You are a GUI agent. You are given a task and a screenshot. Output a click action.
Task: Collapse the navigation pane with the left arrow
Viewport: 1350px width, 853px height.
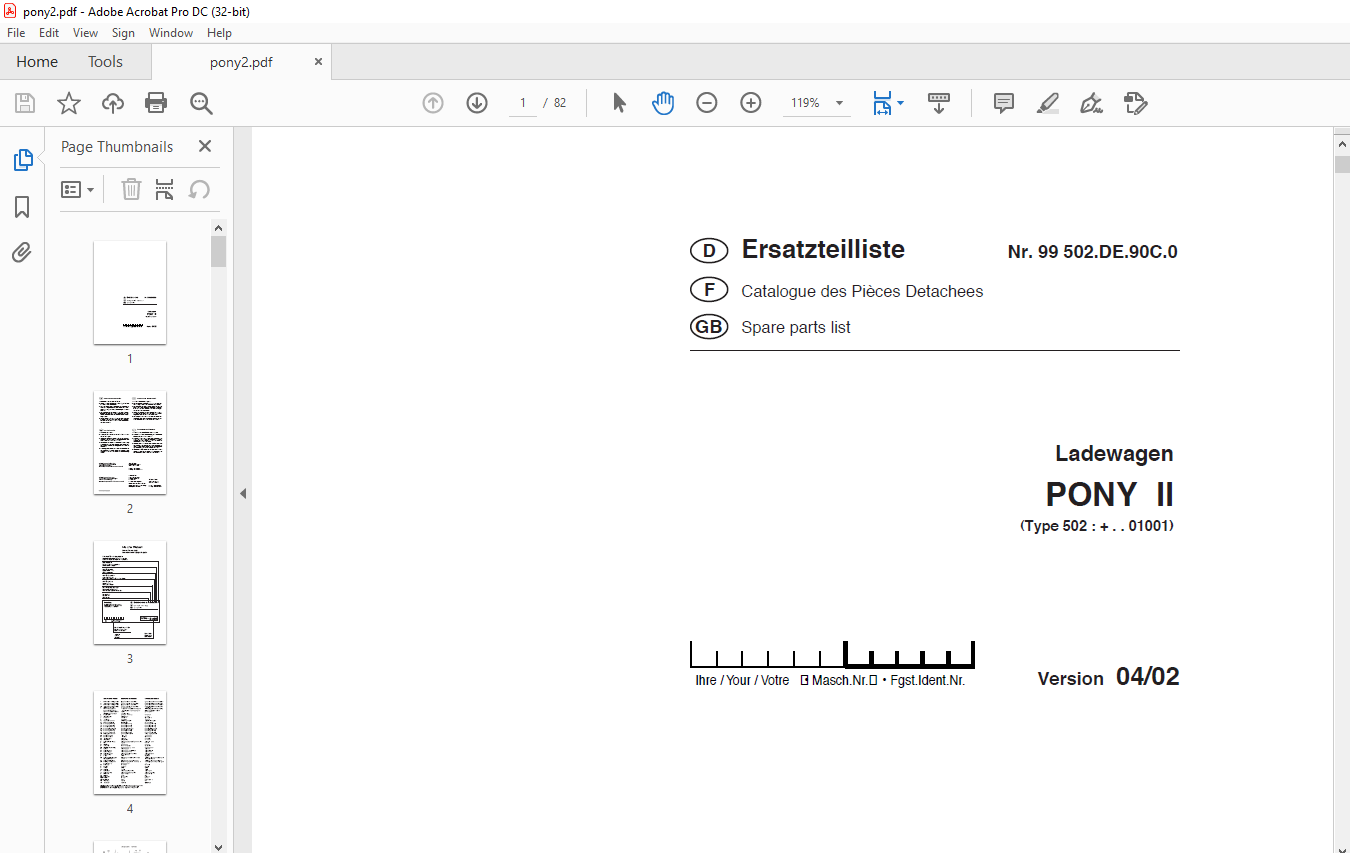[x=242, y=493]
